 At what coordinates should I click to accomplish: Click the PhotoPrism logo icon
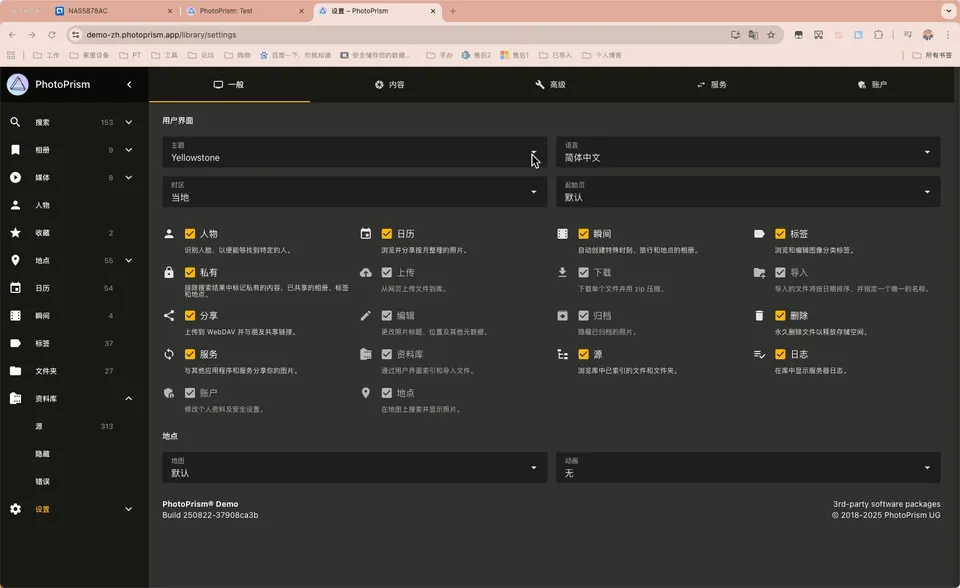[x=18, y=85]
